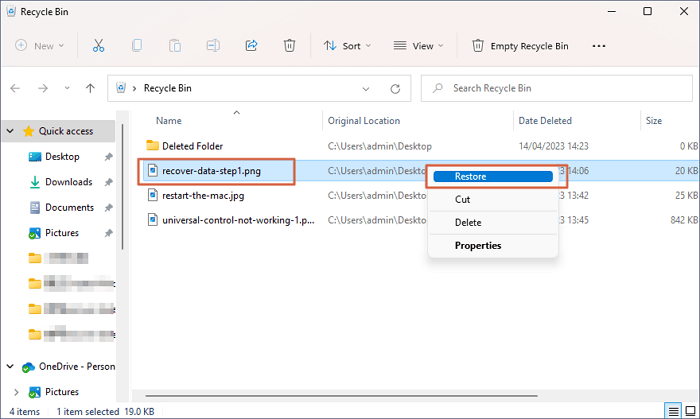The height and width of the screenshot is (419, 700).
Task: Click the Share icon in toolbar
Action: [251, 46]
